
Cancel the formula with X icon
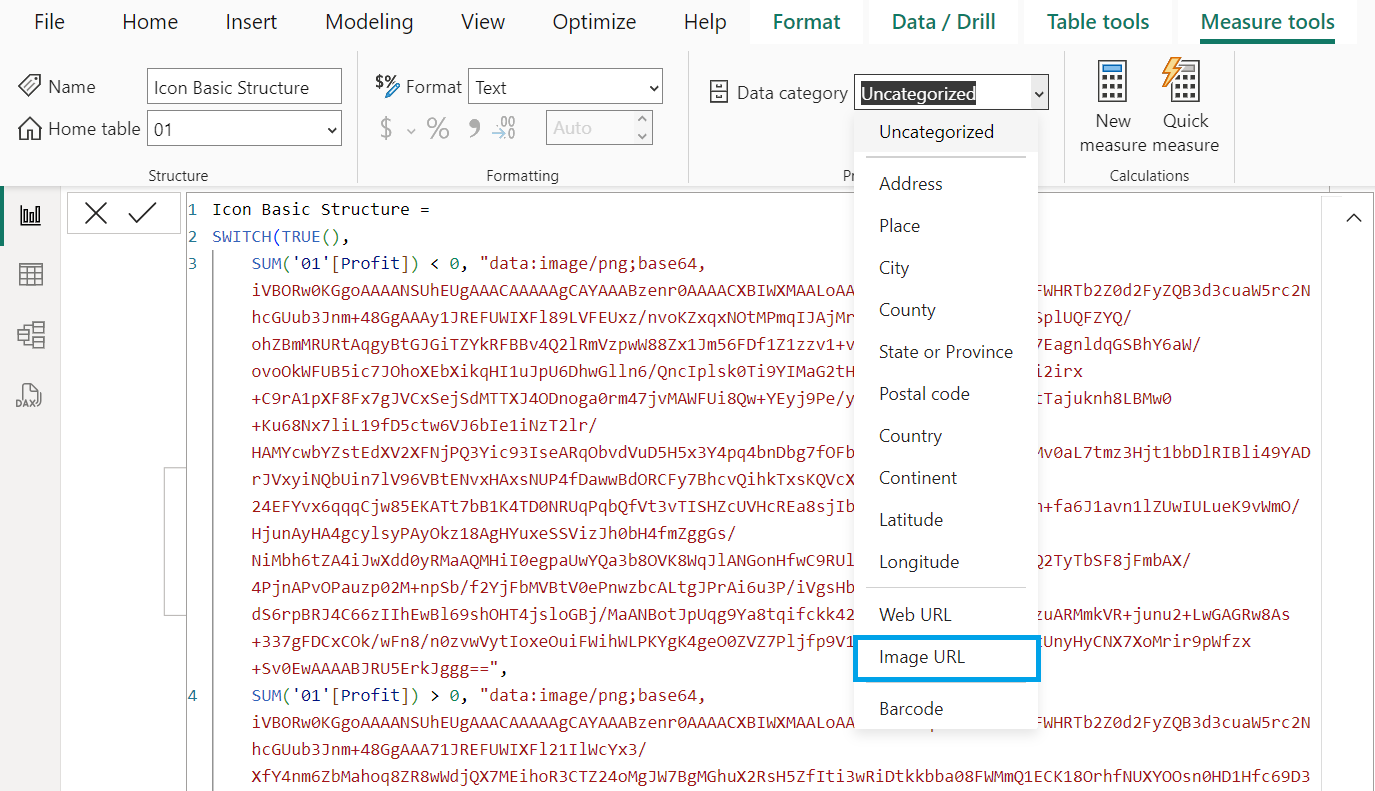(x=96, y=213)
